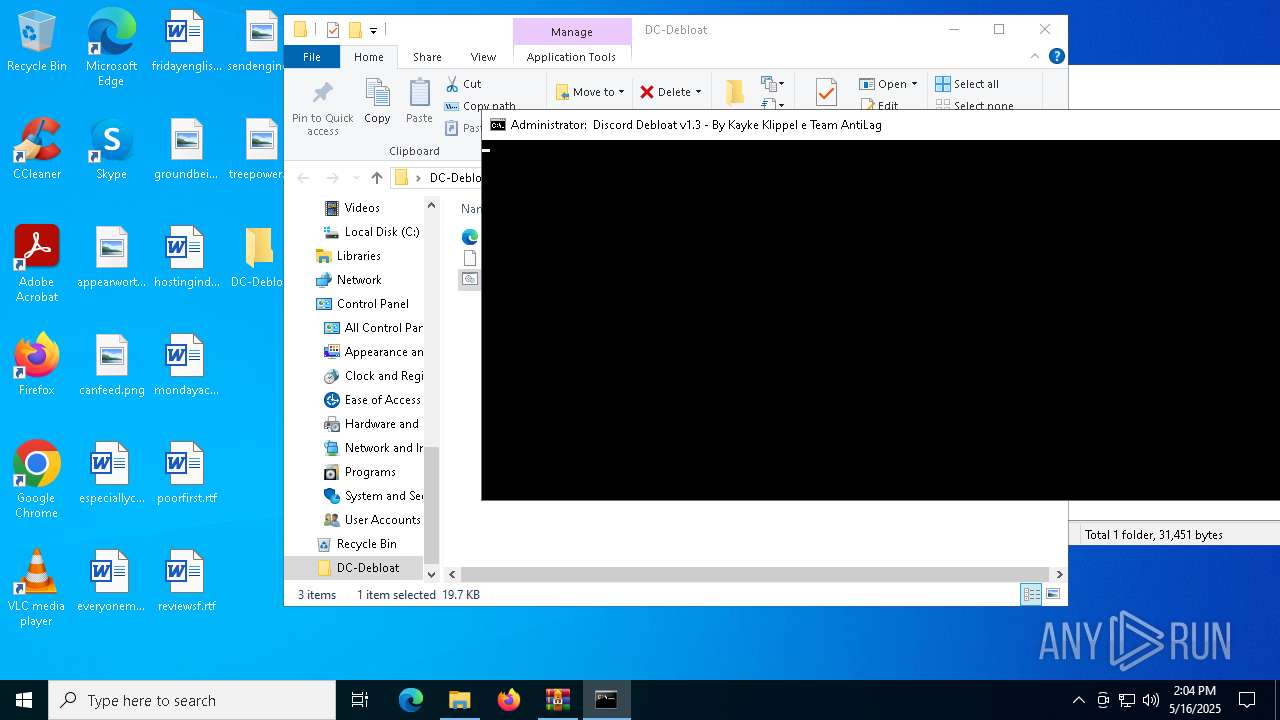Select the Google Chrome desktop shortcut
1280x720 pixels.
pyautogui.click(x=37, y=480)
